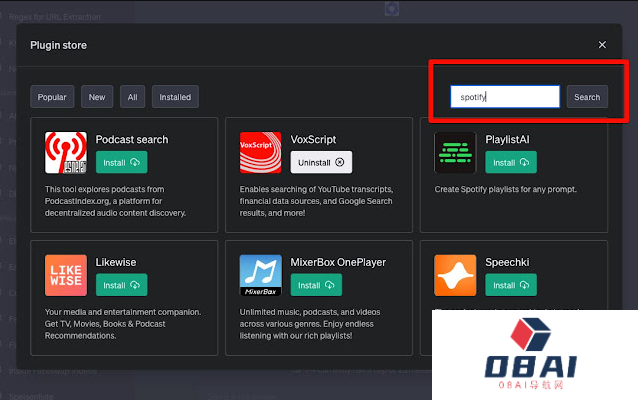Focus the plugin search field containing spotify
The image size is (638, 400).
coord(505,97)
